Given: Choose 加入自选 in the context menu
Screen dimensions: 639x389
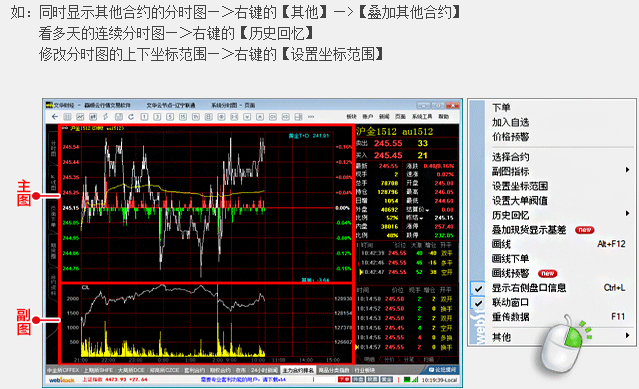Looking at the screenshot, I should click(511, 122).
